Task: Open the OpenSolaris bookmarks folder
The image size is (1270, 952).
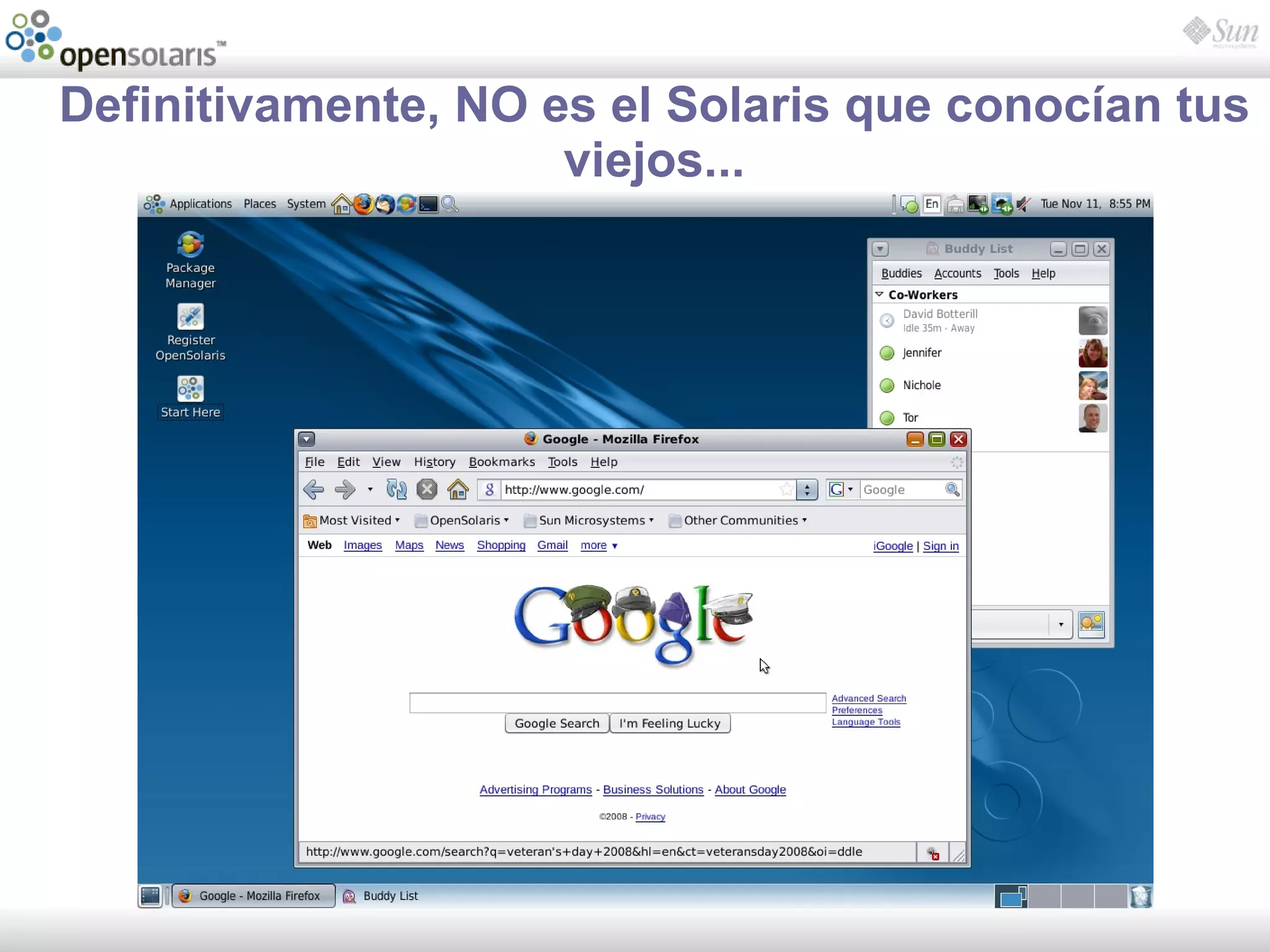Action: click(x=461, y=521)
